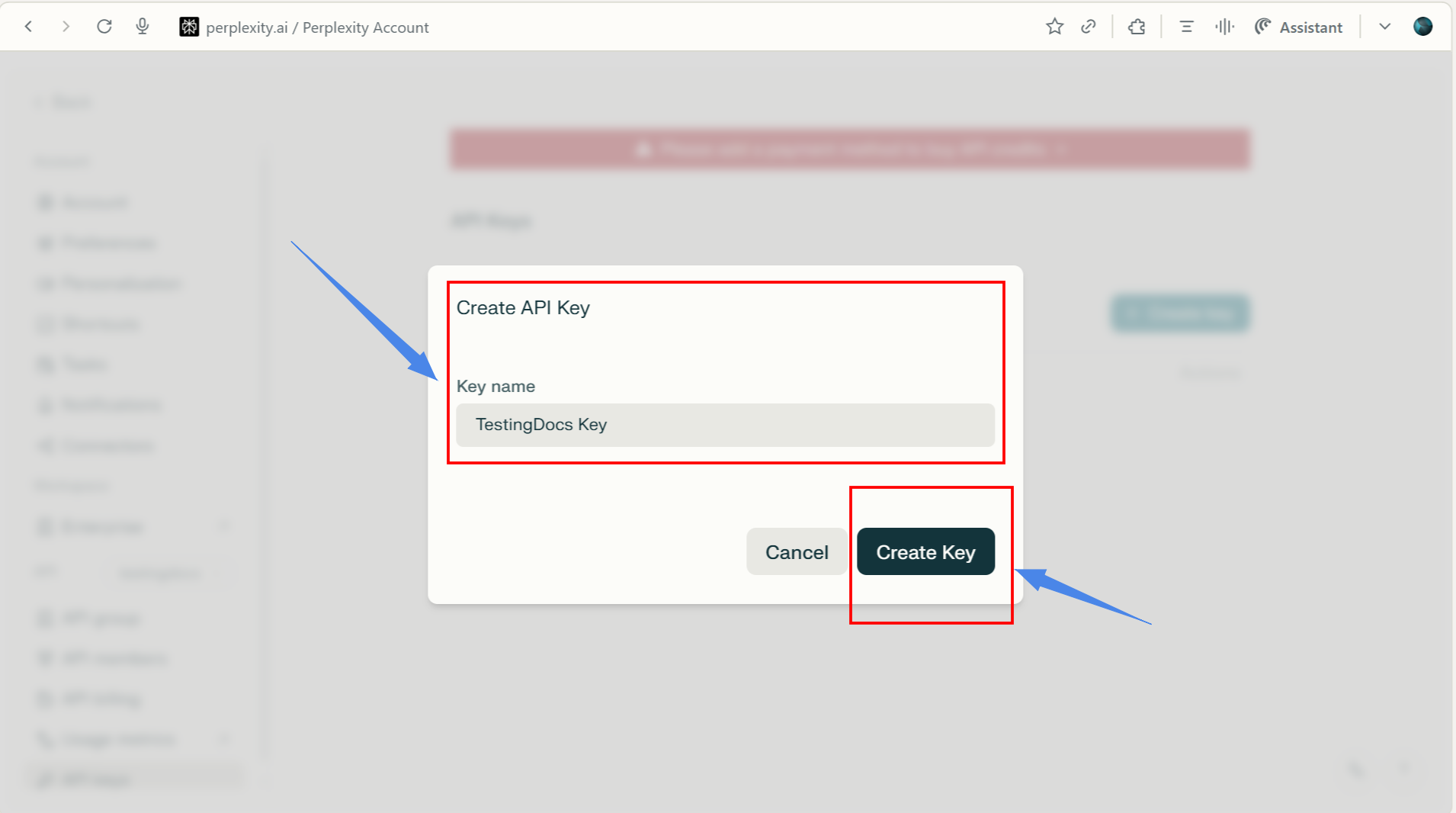The height and width of the screenshot is (813, 1456).
Task: Open the profile avatar menu
Action: [1422, 27]
